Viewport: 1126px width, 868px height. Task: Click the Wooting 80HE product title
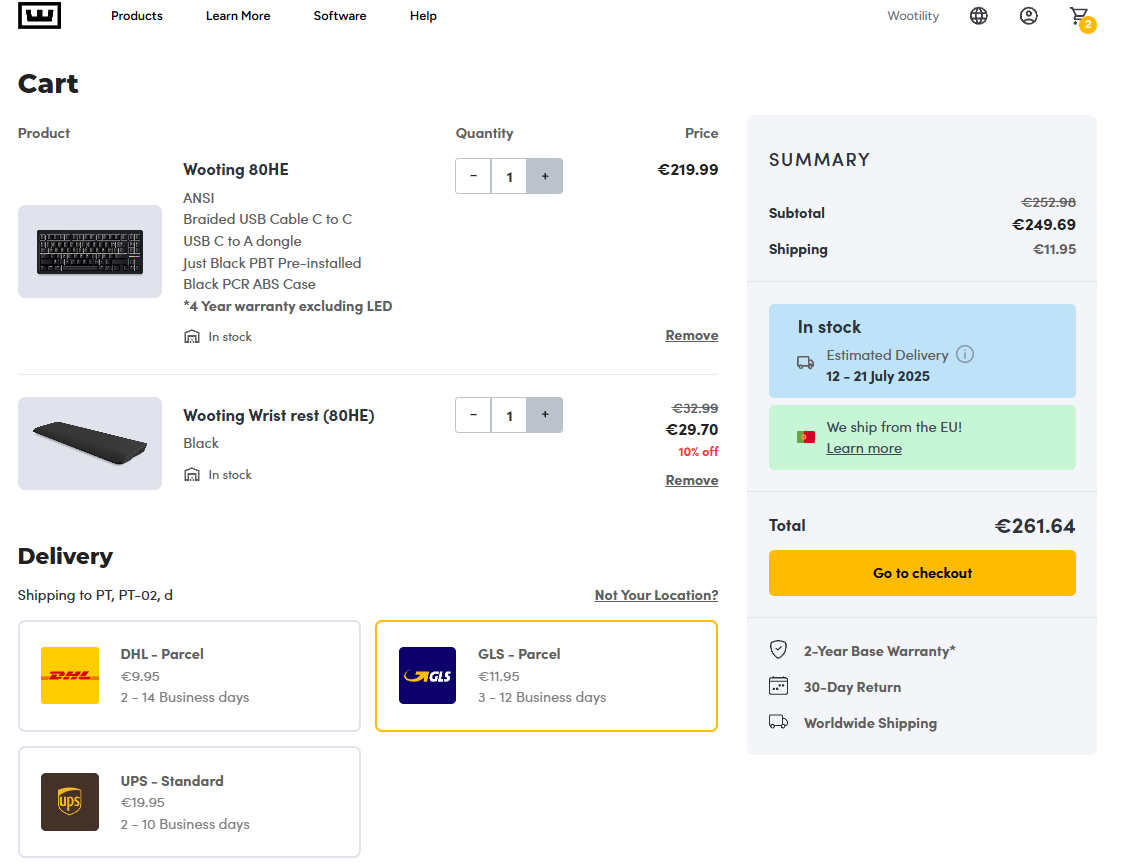click(x=236, y=169)
